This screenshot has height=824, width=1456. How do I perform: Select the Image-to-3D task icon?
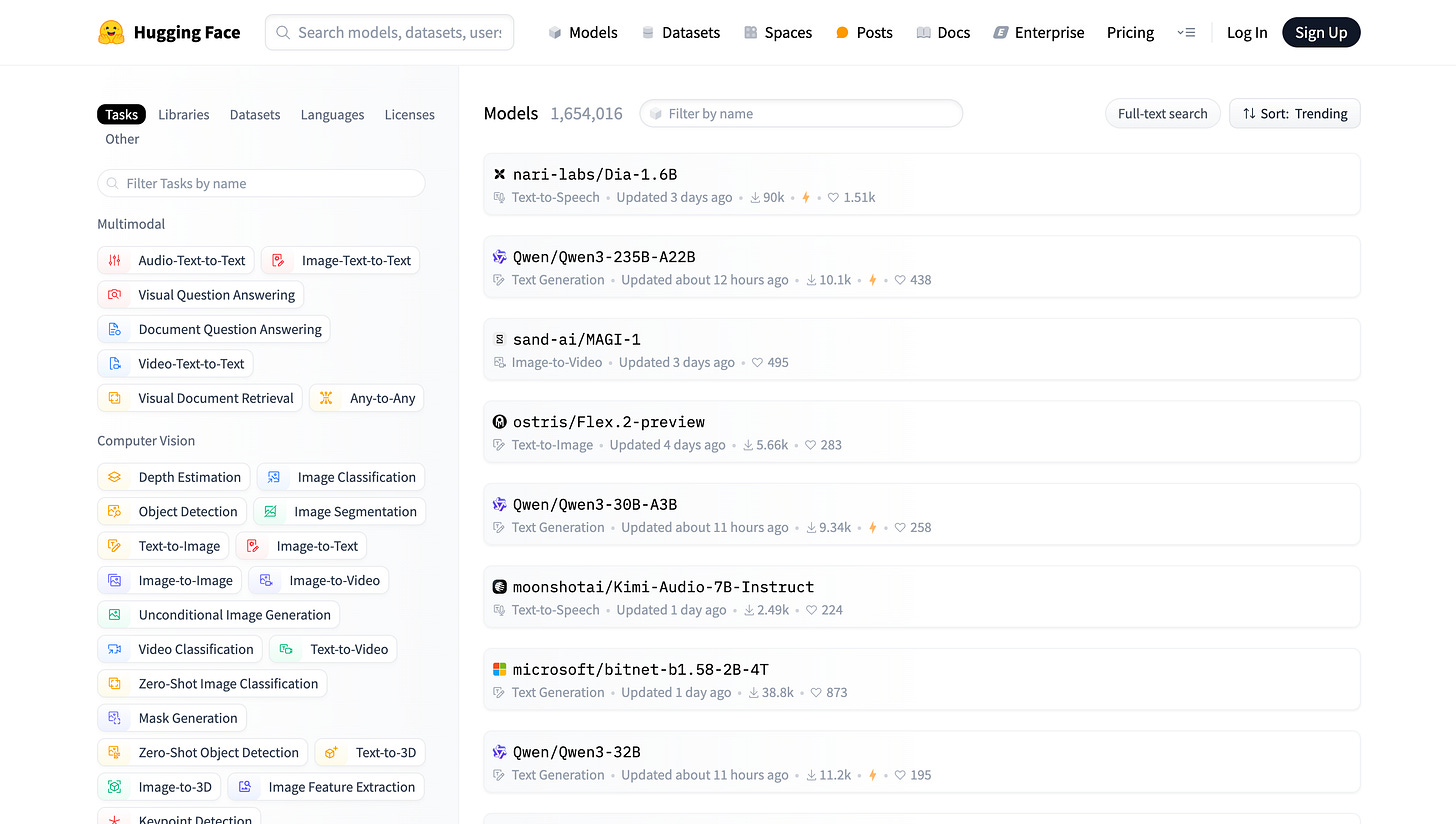click(x=114, y=787)
